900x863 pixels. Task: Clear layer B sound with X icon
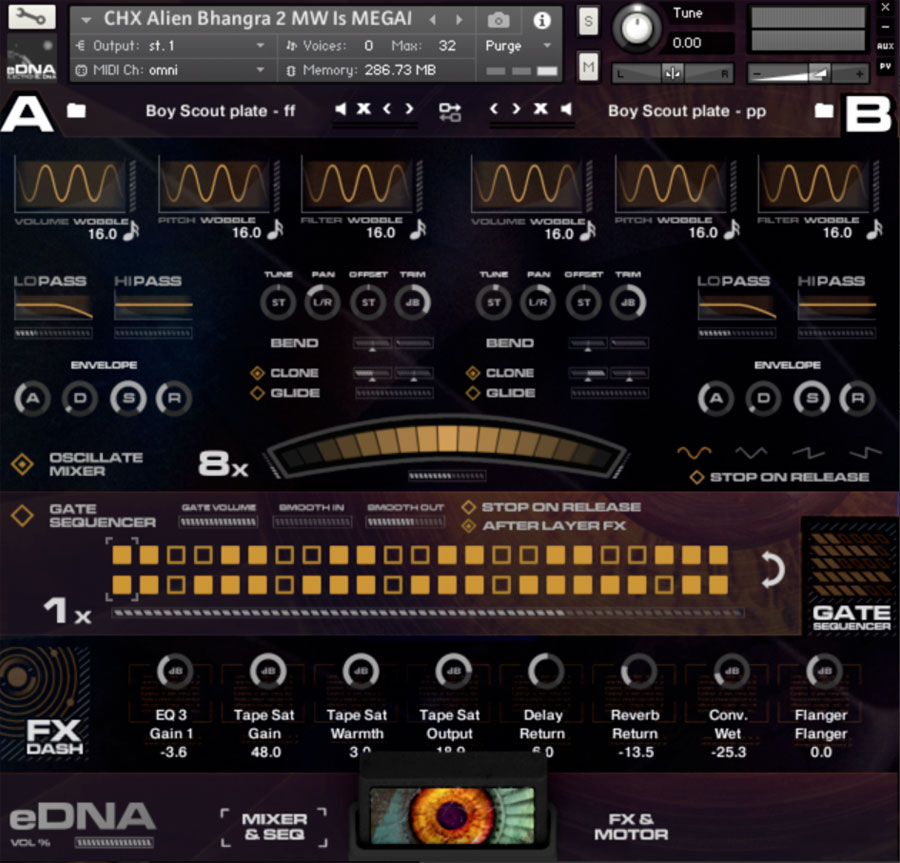click(x=540, y=108)
